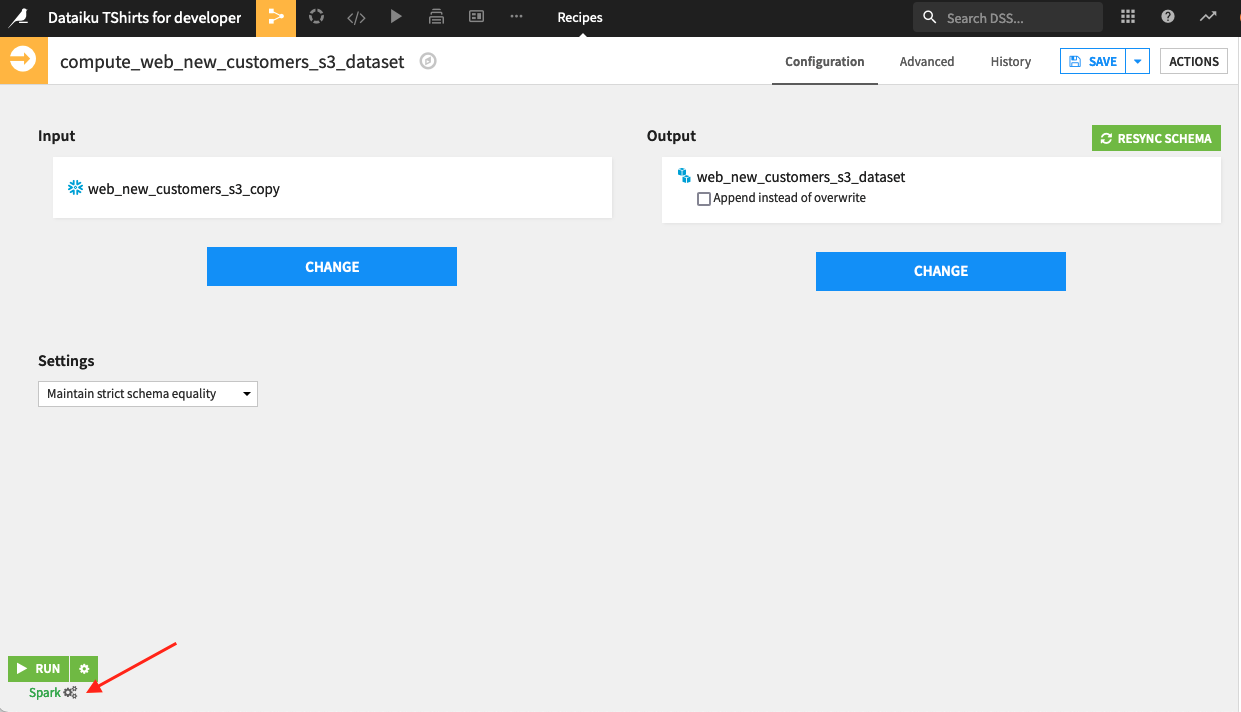The image size is (1241, 712).
Task: Click the orange sync recipe arrow icon
Action: coord(23,61)
